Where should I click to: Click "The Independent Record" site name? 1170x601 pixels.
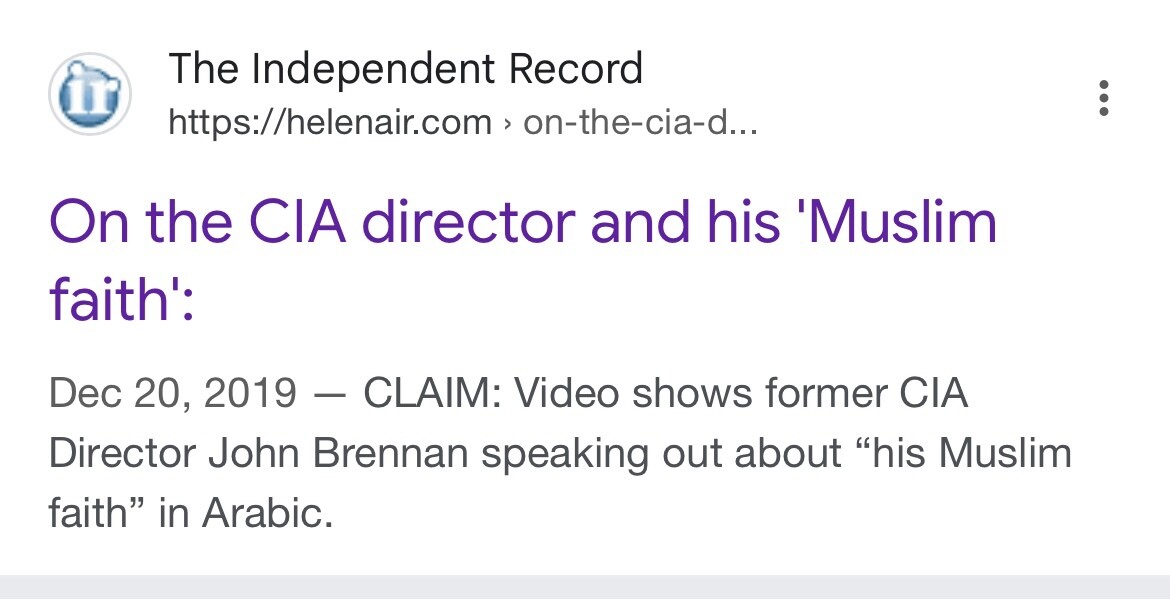click(x=405, y=70)
